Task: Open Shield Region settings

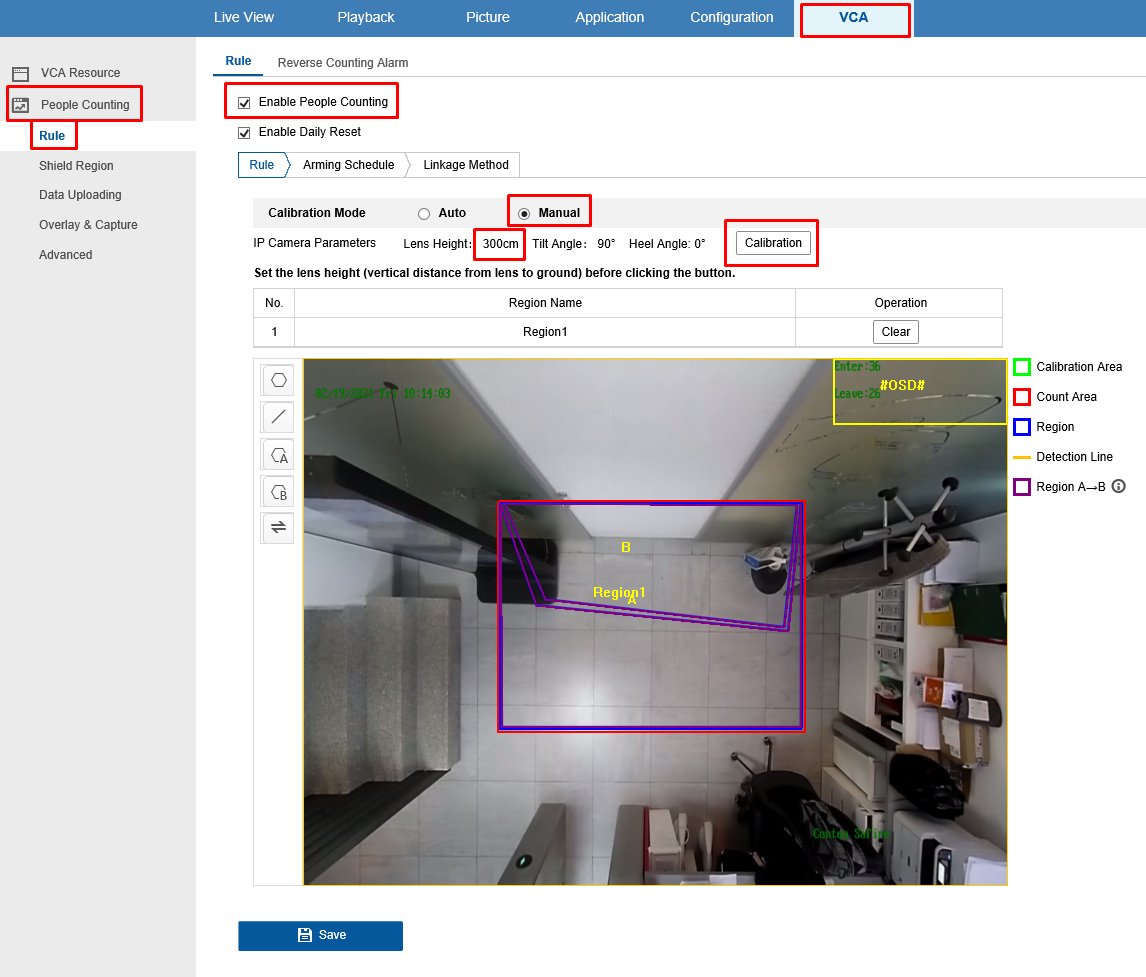Action: pyautogui.click(x=76, y=166)
